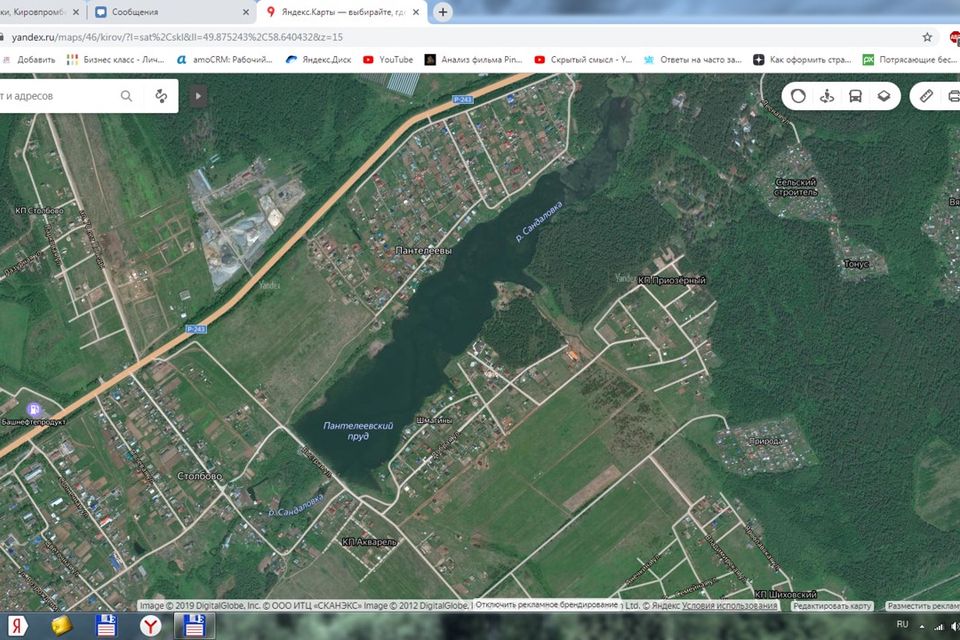Click the search magnifier icon in Yandex Maps
Viewport: 960px width, 640px height.
pos(126,96)
